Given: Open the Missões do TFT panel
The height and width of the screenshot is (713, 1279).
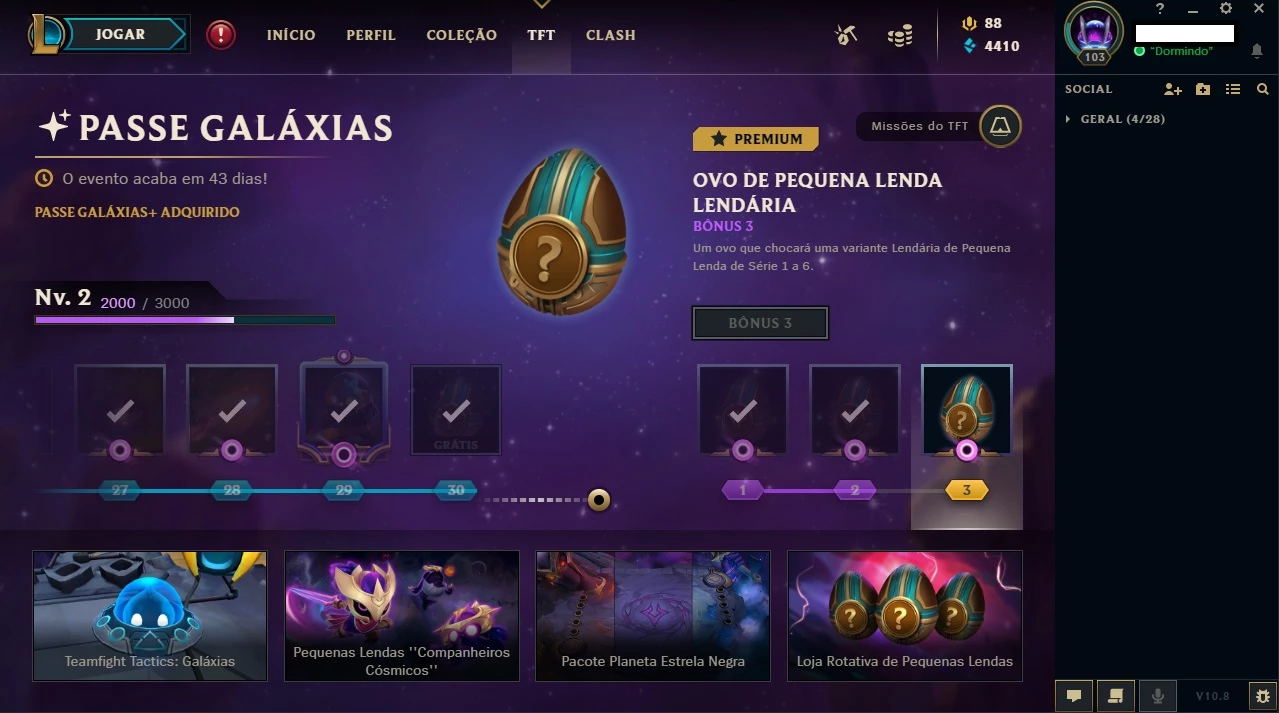Looking at the screenshot, I should click(940, 126).
